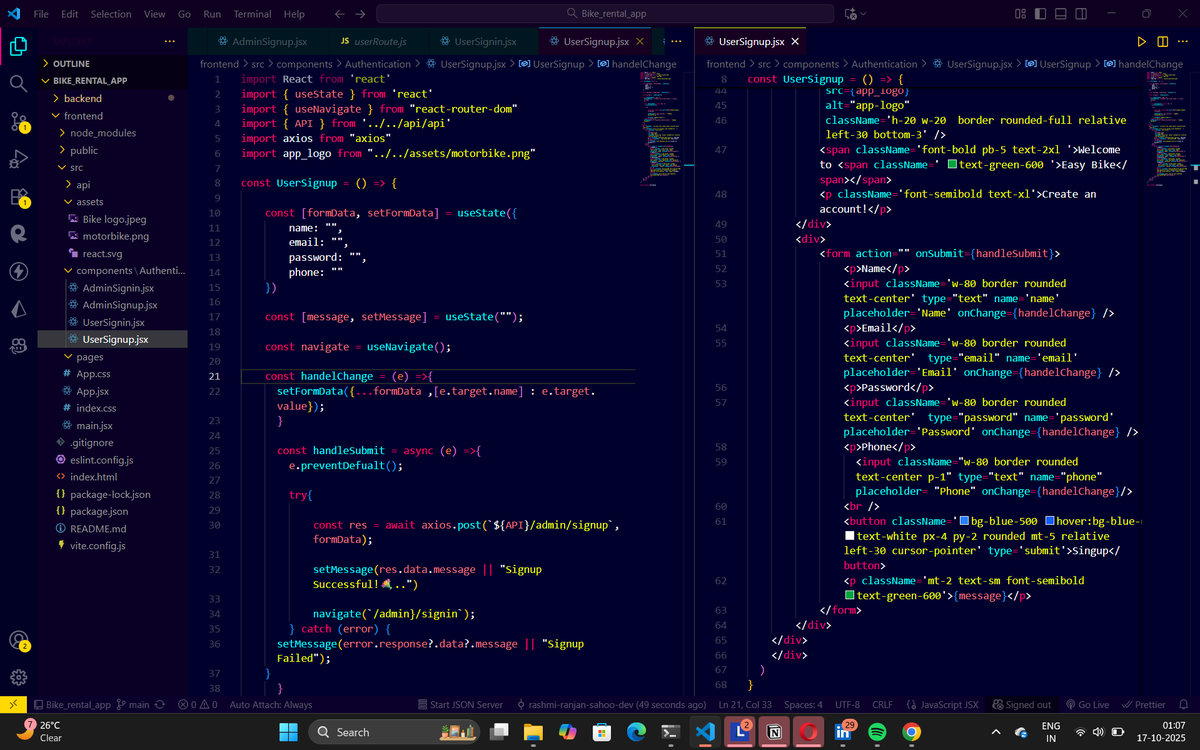The width and height of the screenshot is (1200, 750).
Task: Open the Run and Debug view
Action: 18,158
